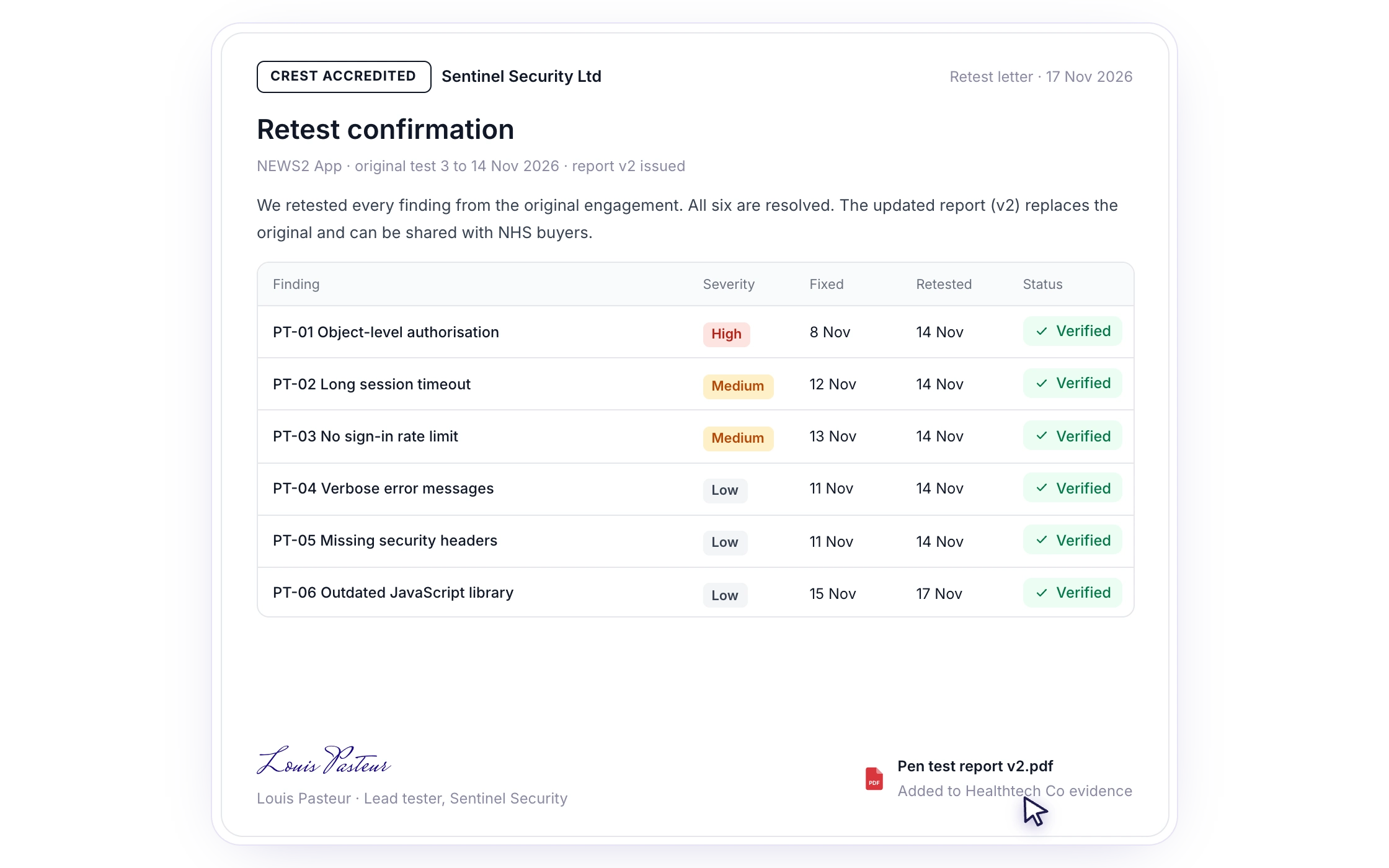The width and height of the screenshot is (1389, 868).
Task: Open the red PDF file icon
Action: point(874,779)
